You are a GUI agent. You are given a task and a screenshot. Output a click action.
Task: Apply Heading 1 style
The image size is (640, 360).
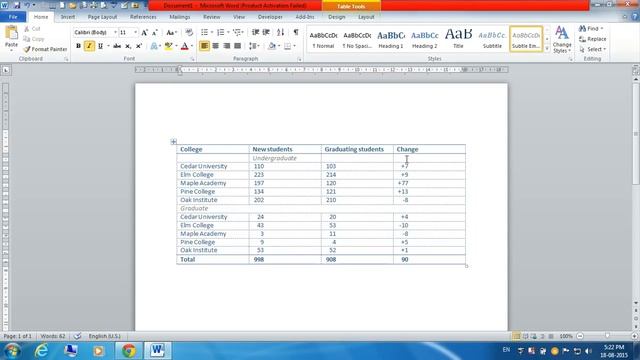pyautogui.click(x=391, y=39)
